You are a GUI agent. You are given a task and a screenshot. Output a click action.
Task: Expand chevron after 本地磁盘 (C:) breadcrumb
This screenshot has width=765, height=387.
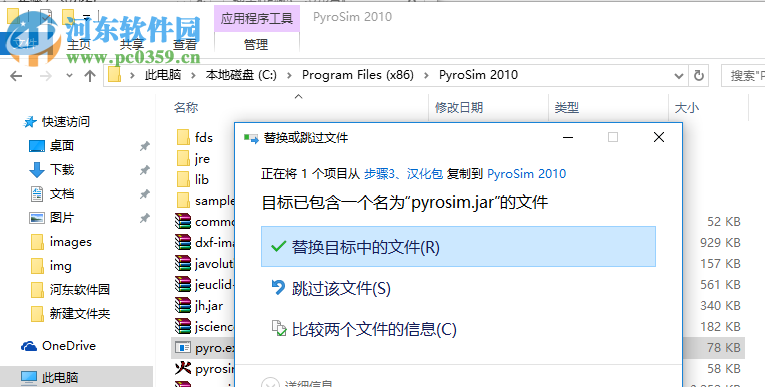(290, 76)
